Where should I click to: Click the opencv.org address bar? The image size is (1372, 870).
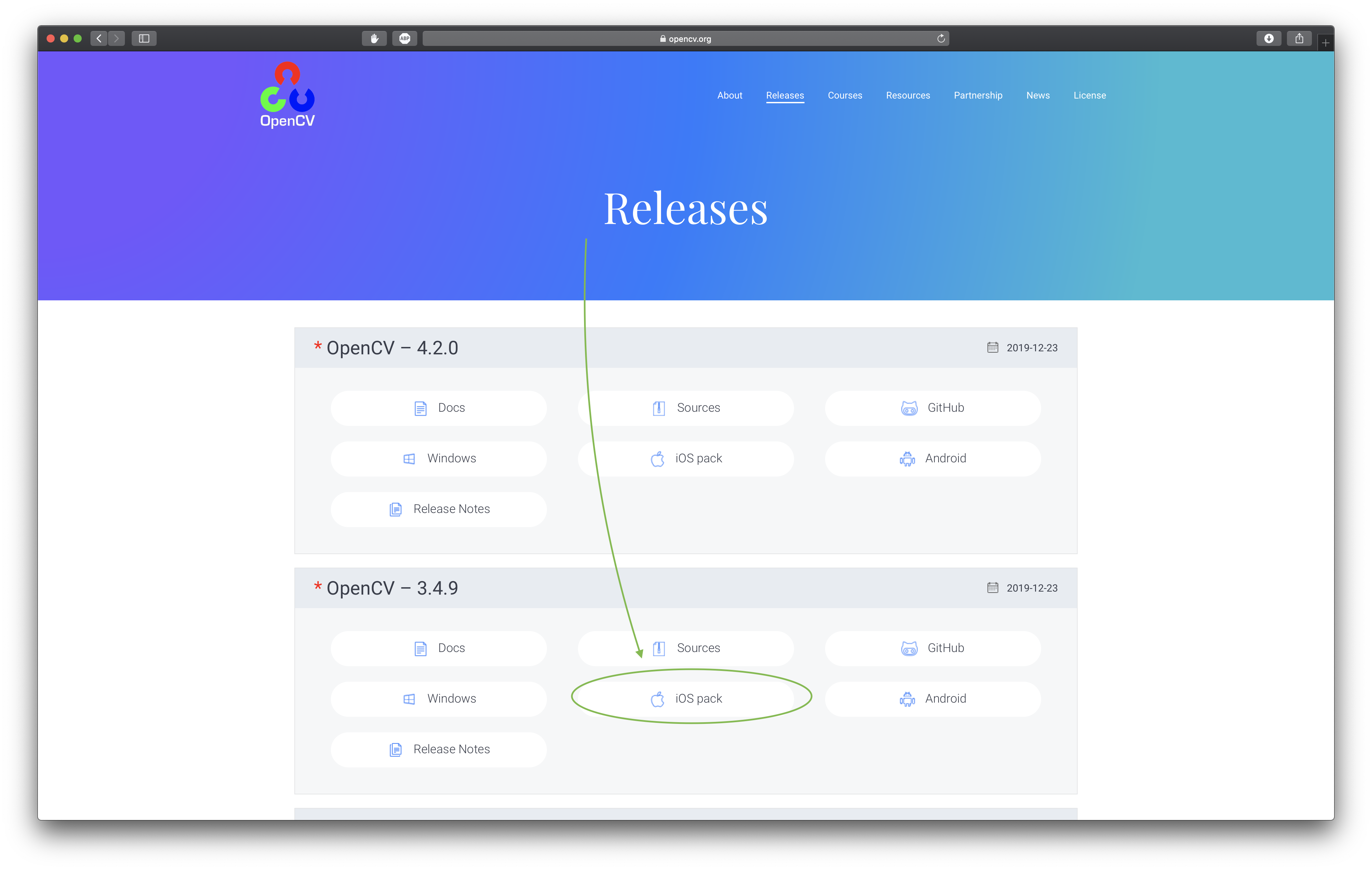[x=685, y=39]
